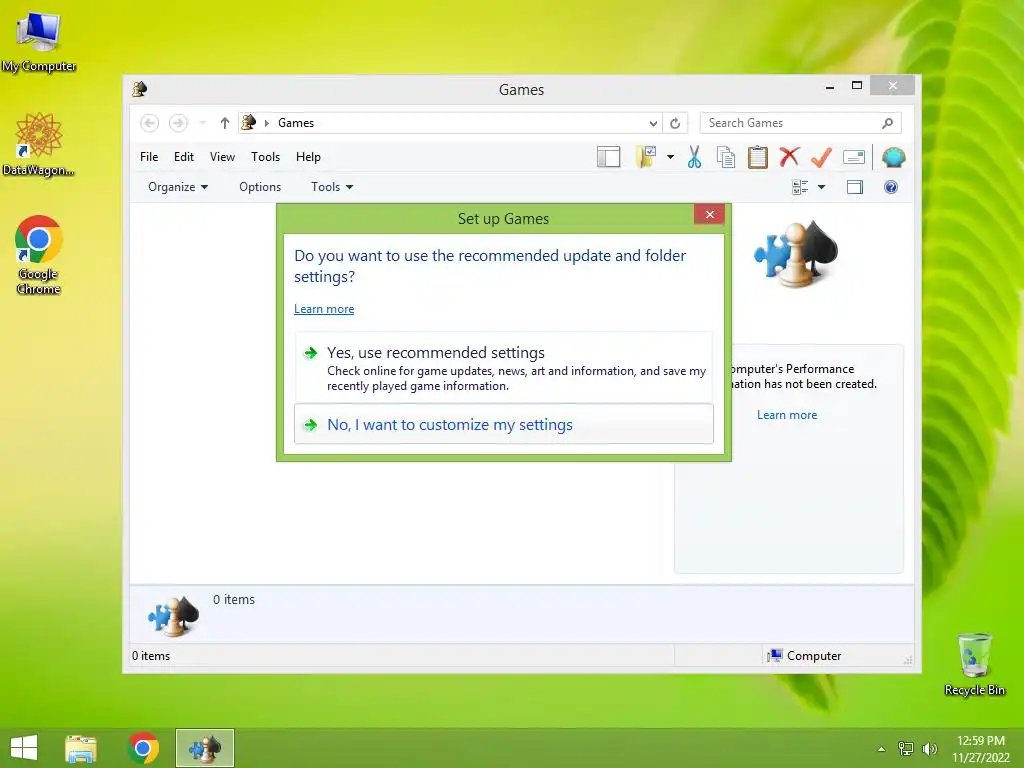Screen dimensions: 1024x768
Task: Open File Explorer from the taskbar
Action: pos(81,748)
